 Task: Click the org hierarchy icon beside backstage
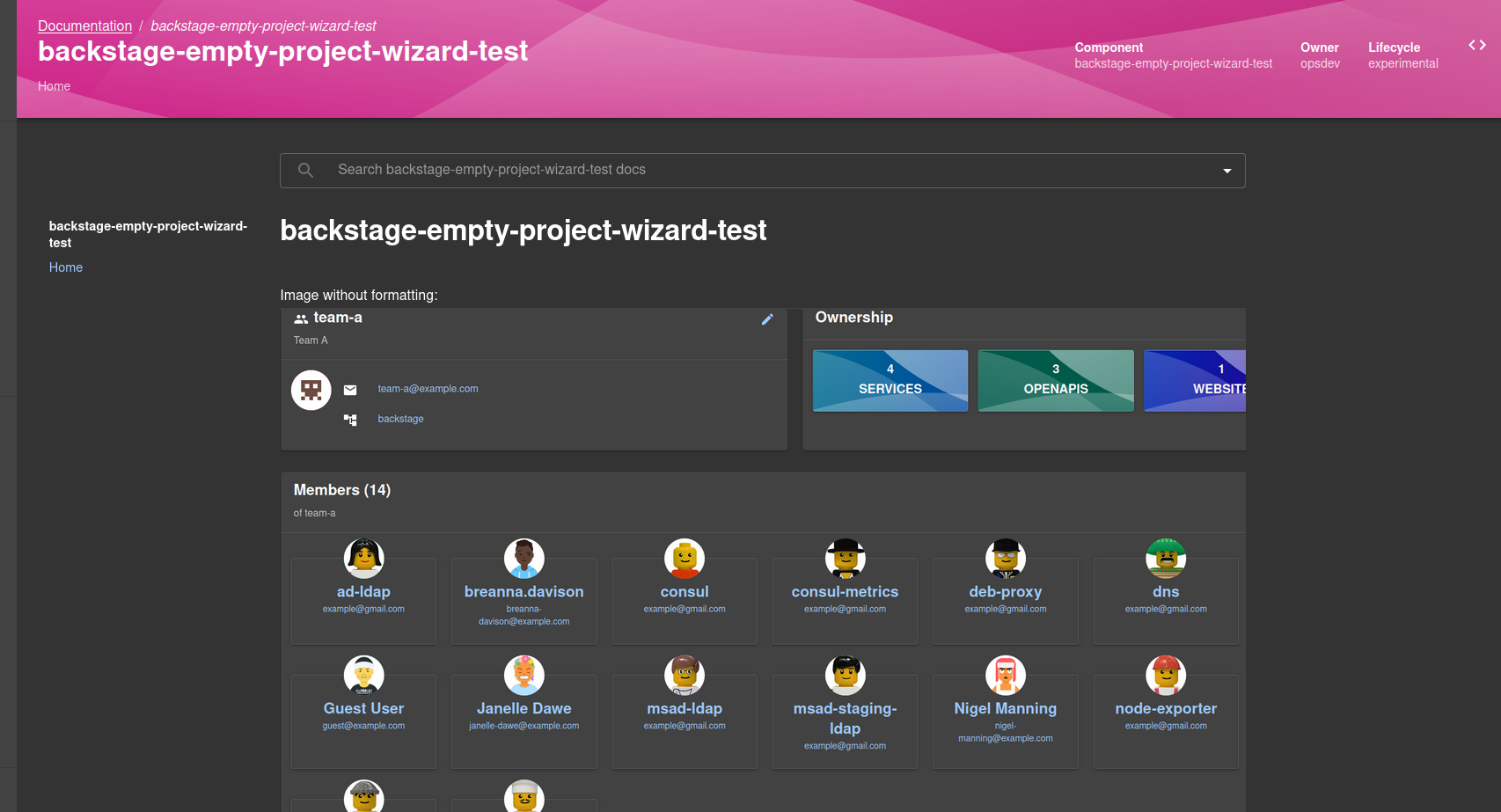(350, 420)
